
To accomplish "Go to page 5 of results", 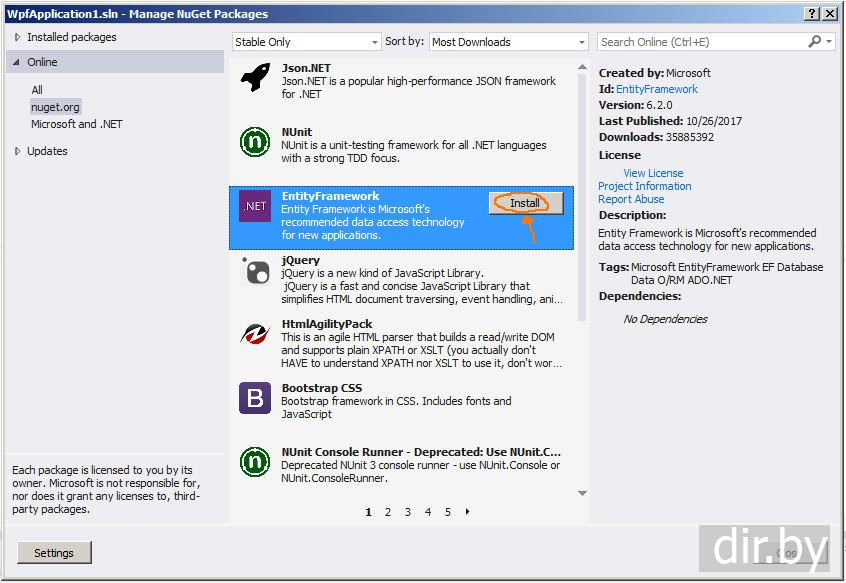I will pos(447,512).
